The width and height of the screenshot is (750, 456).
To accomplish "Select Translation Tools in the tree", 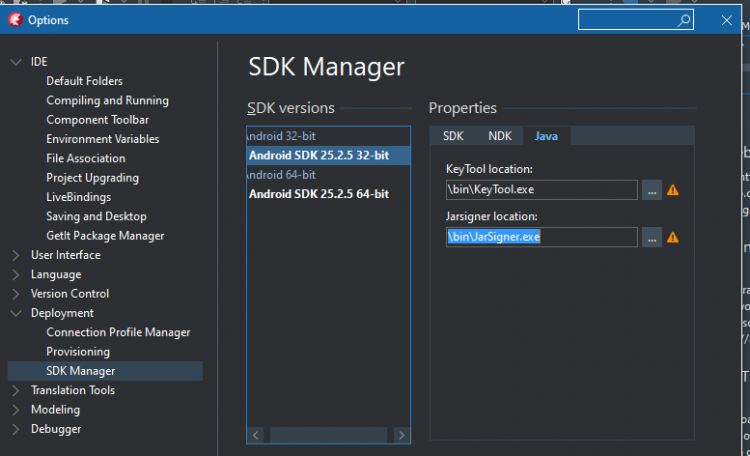I will pyautogui.click(x=73, y=390).
